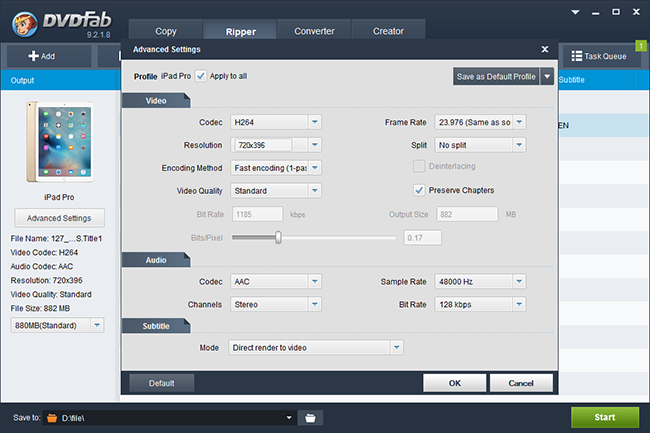Open the Split dropdown

tap(519, 145)
